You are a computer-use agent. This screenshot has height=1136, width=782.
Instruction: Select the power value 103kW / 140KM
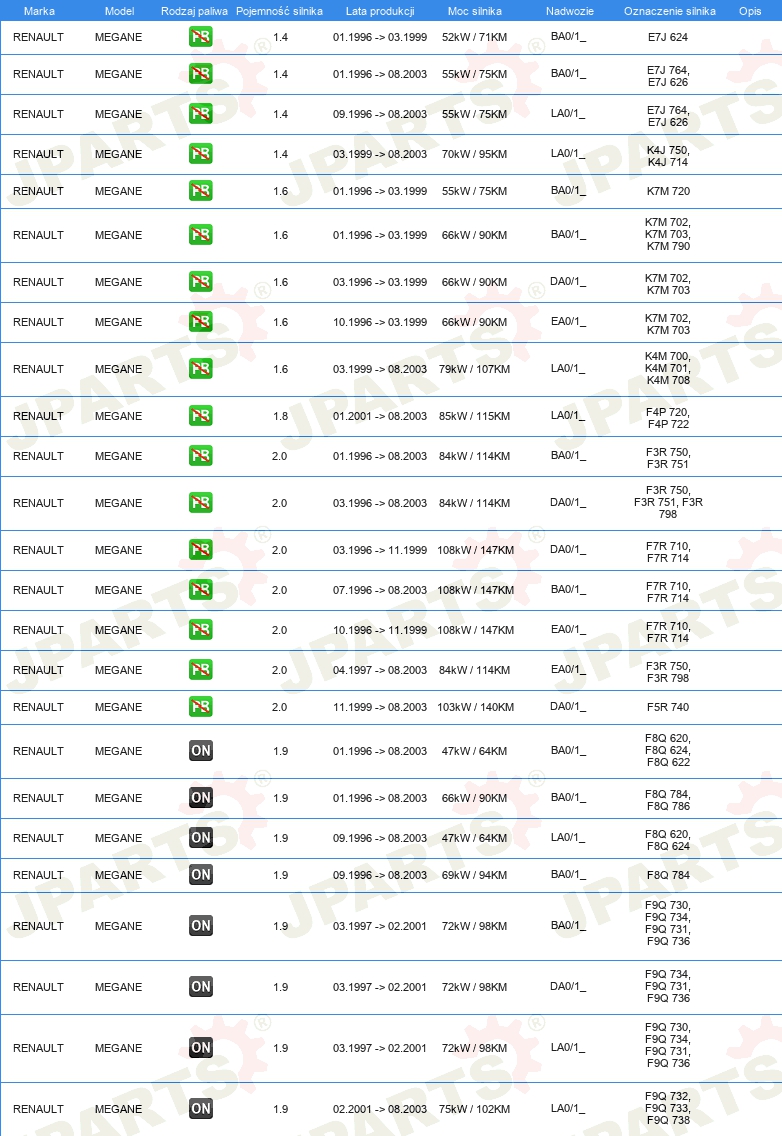pyautogui.click(x=475, y=707)
